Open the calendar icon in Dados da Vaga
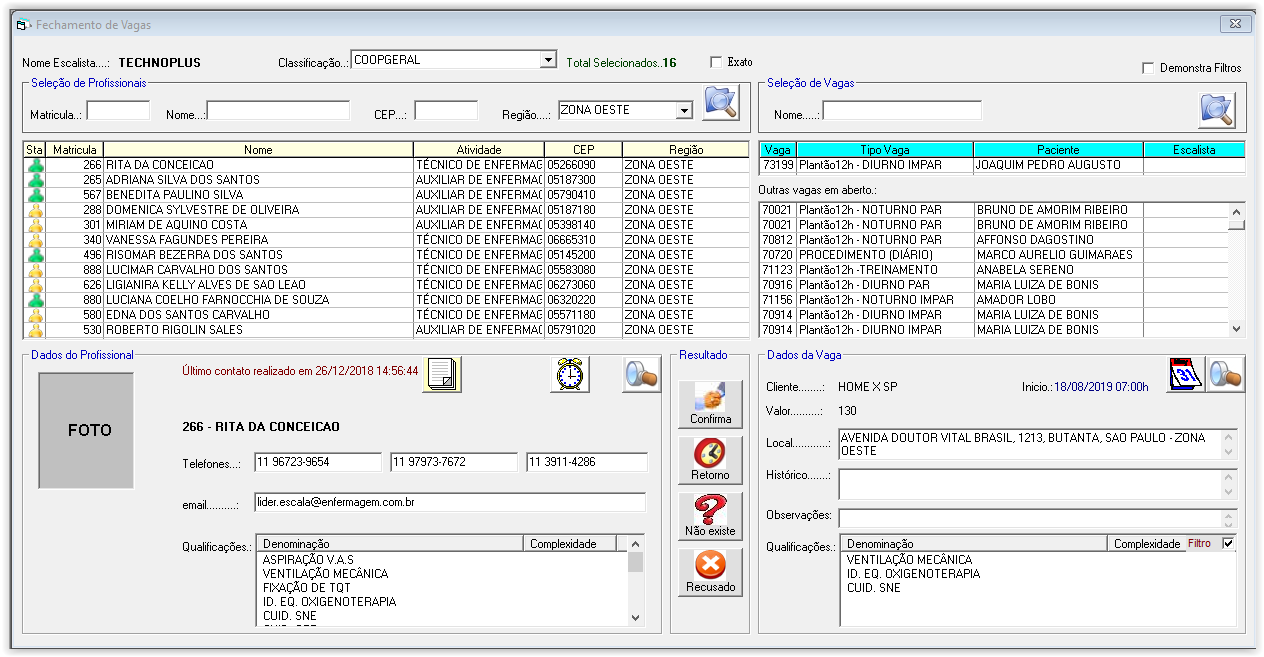1264x657 pixels. pos(1184,374)
